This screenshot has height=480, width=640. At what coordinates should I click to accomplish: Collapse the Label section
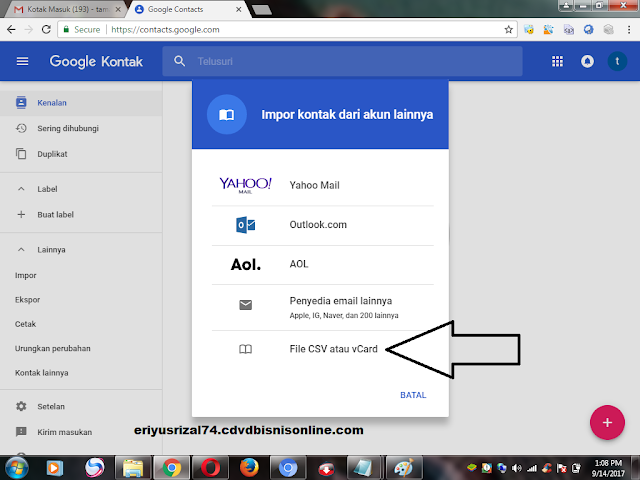pos(21,189)
